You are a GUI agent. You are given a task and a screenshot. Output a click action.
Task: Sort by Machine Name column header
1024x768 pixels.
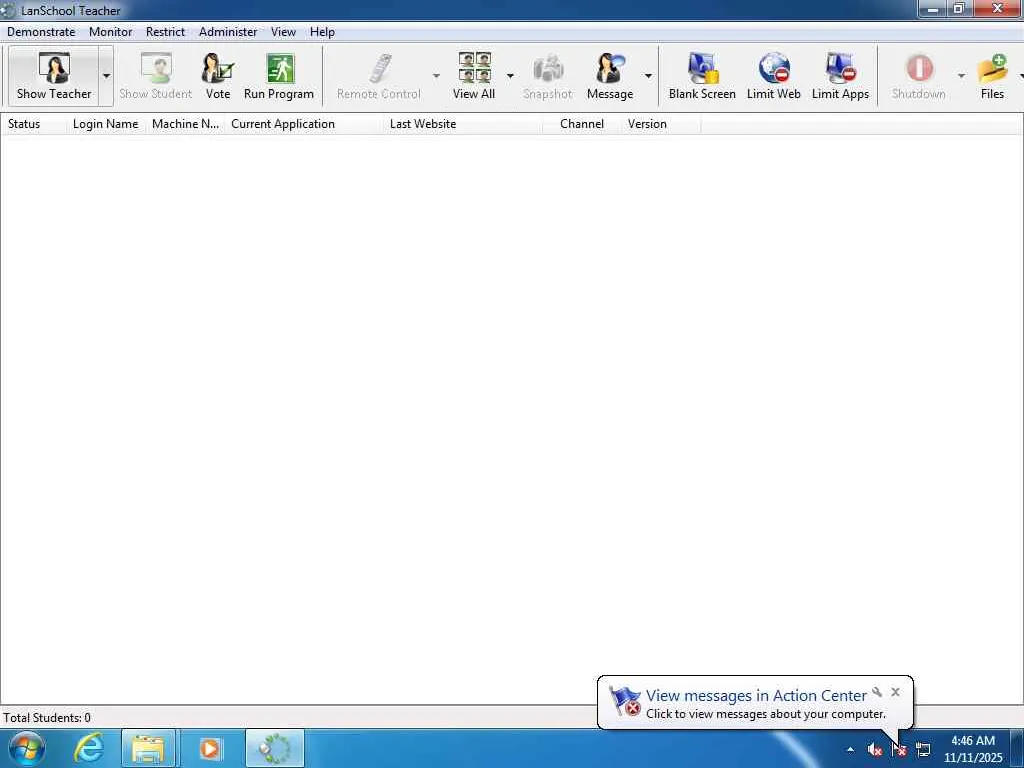point(185,124)
